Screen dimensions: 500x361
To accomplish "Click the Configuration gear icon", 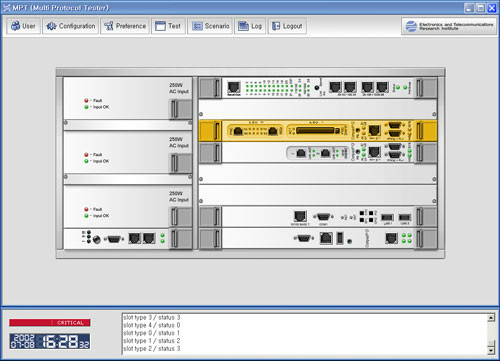I will (x=51, y=26).
